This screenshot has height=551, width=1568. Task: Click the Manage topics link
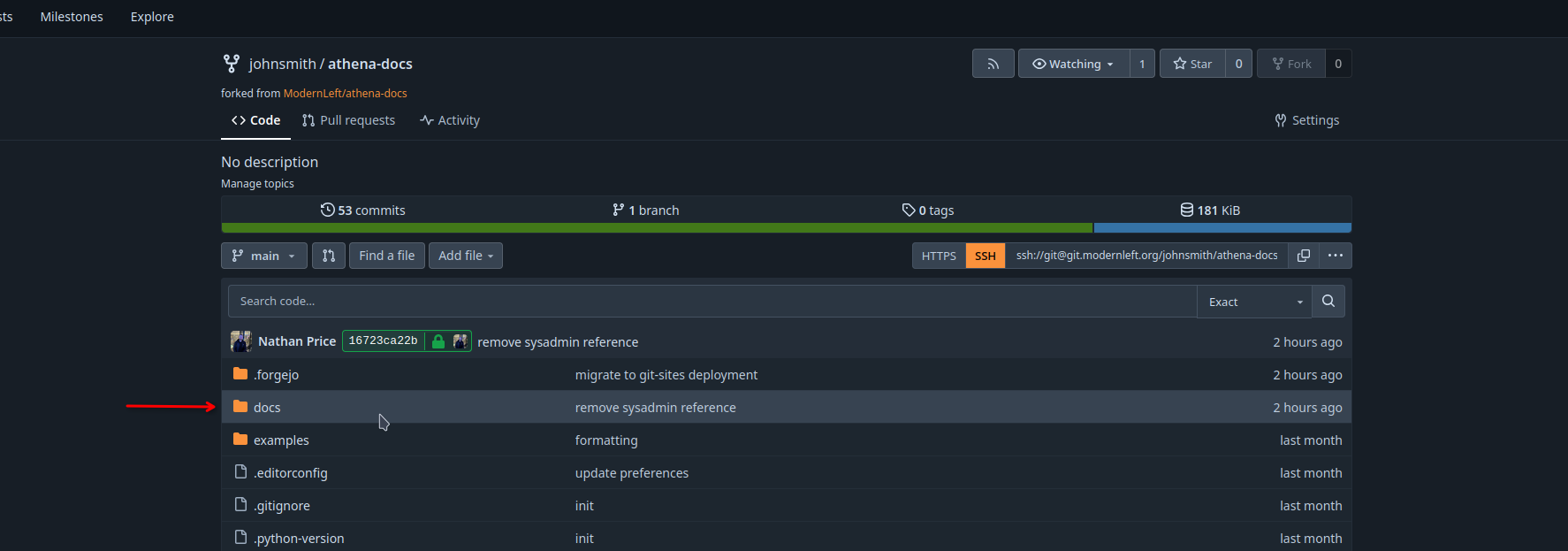coord(257,184)
